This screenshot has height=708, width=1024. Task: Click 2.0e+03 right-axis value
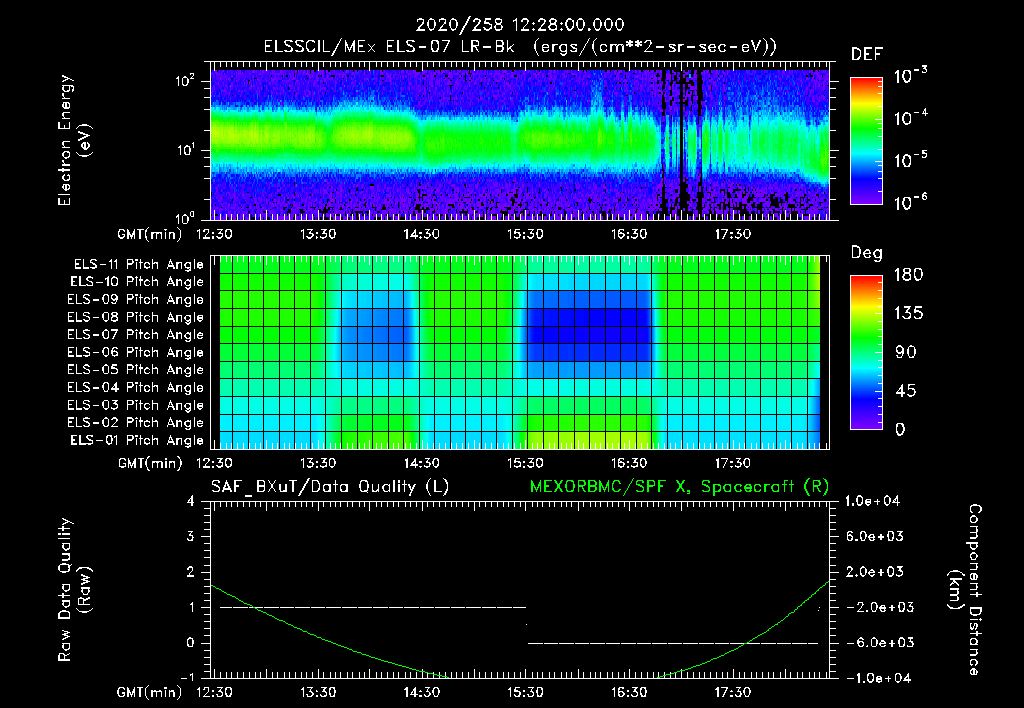click(875, 572)
